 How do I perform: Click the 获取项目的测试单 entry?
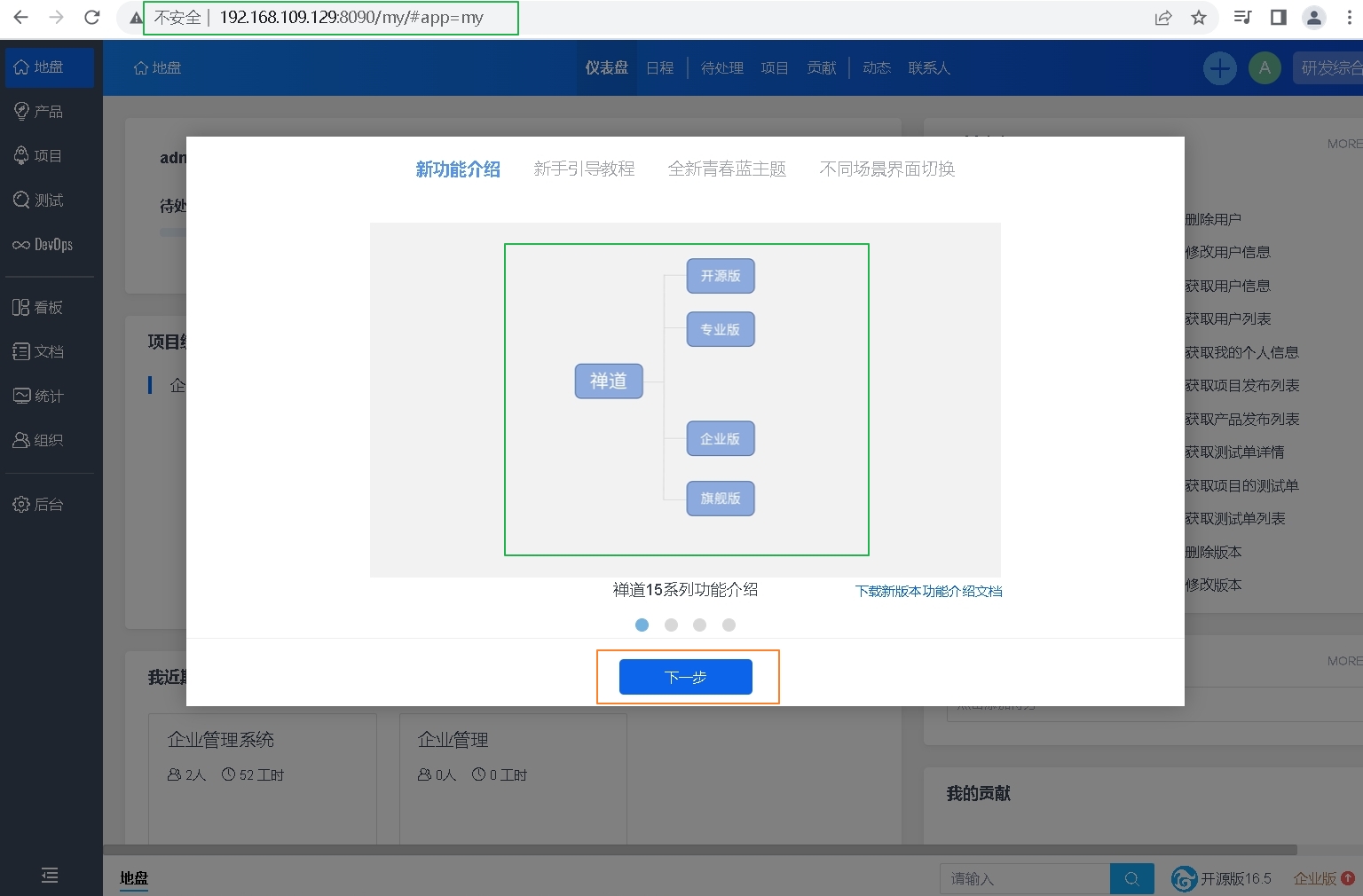[1241, 485]
